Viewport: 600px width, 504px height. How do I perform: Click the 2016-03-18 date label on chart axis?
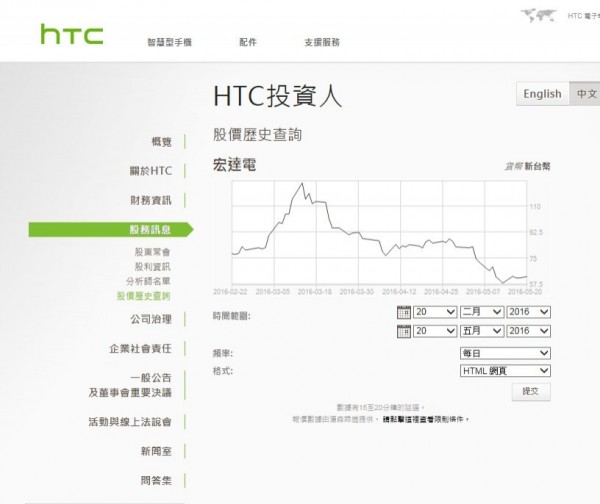click(315, 292)
